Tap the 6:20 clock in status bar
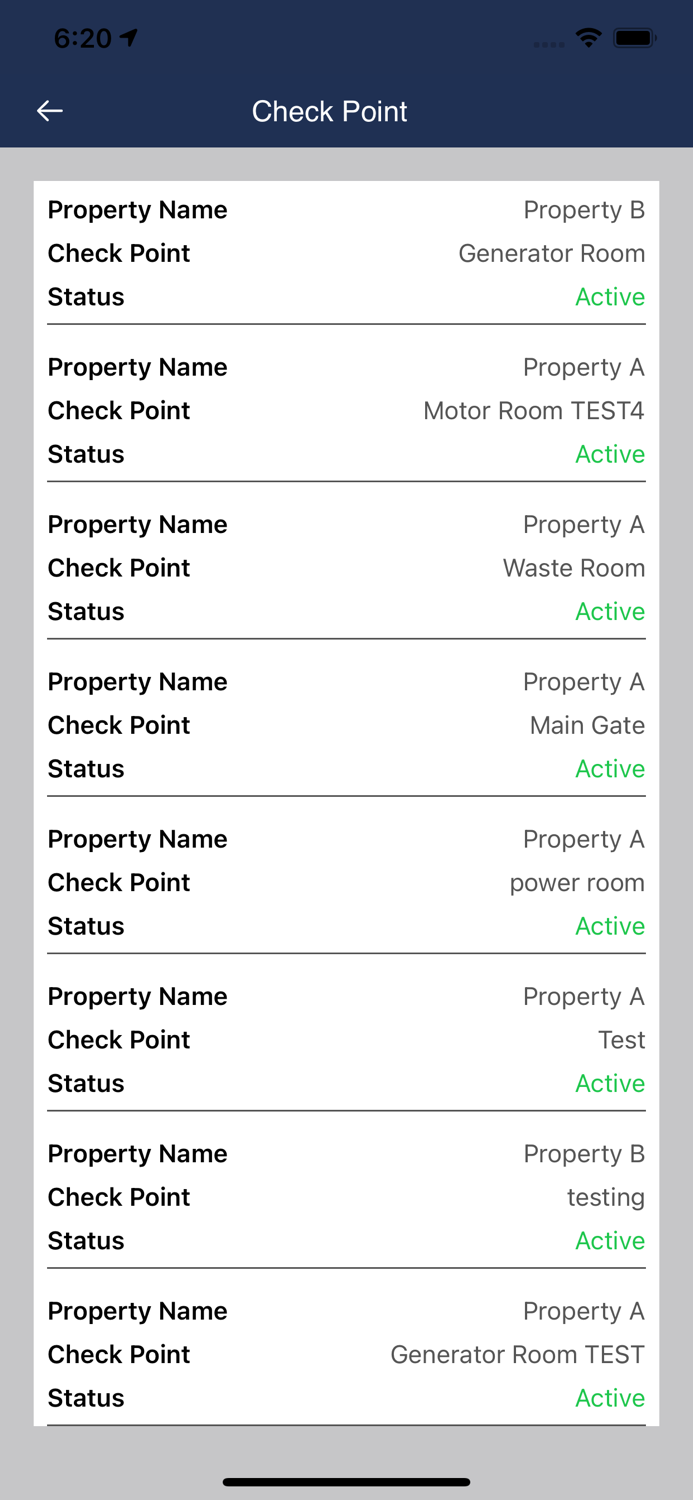 (82, 38)
